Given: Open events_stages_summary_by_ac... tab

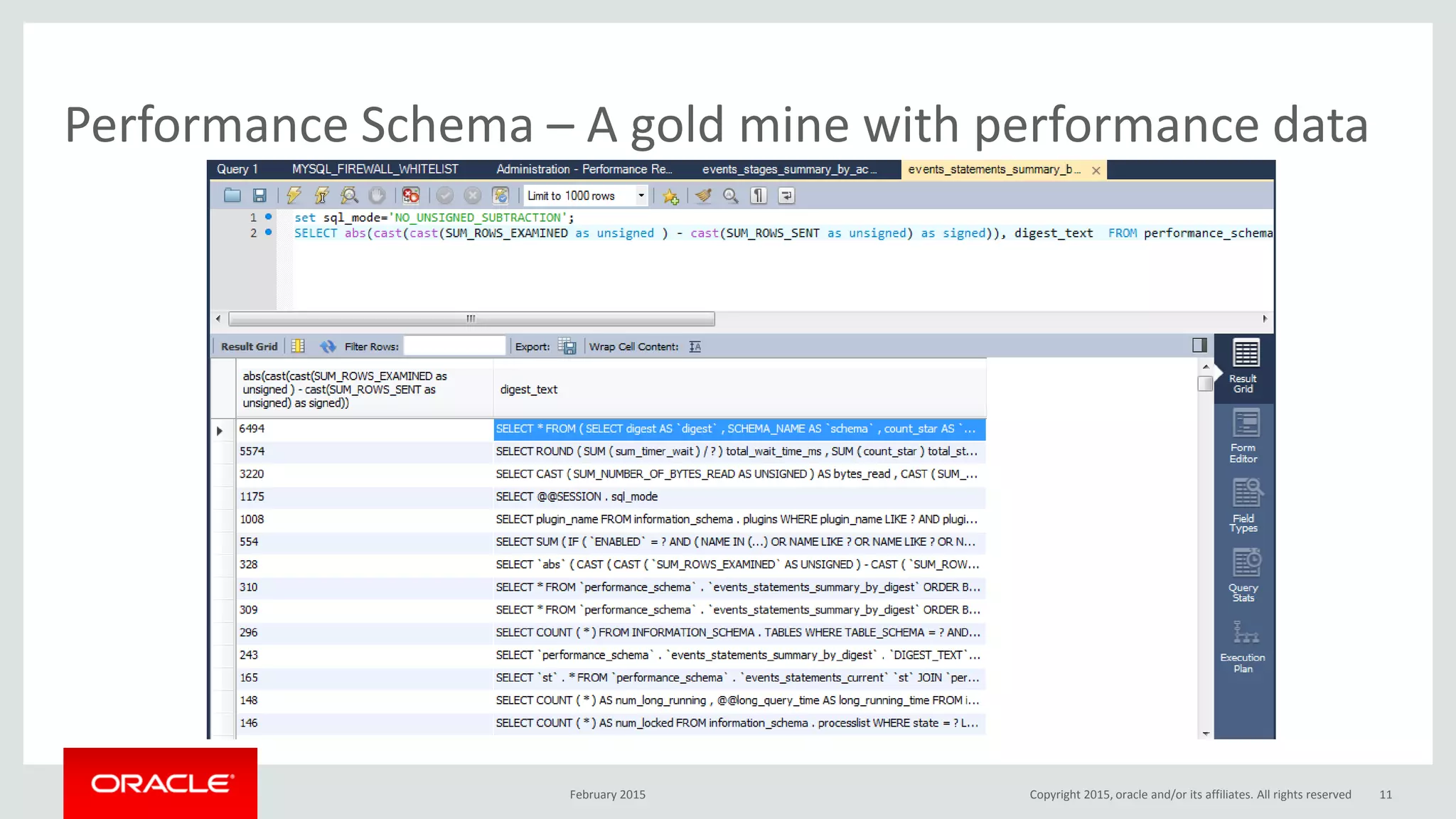Looking at the screenshot, I should (789, 169).
